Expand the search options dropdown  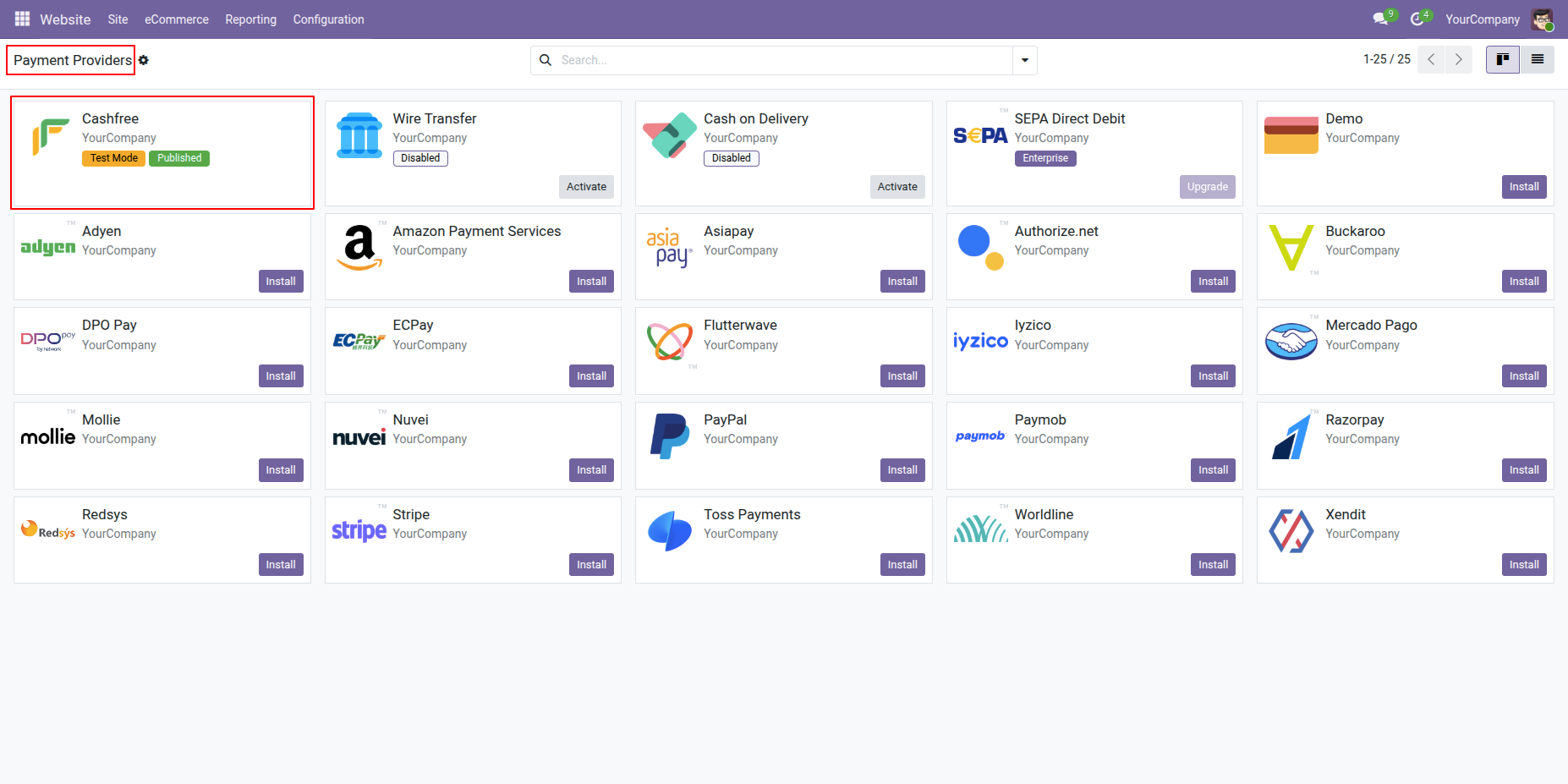1025,60
